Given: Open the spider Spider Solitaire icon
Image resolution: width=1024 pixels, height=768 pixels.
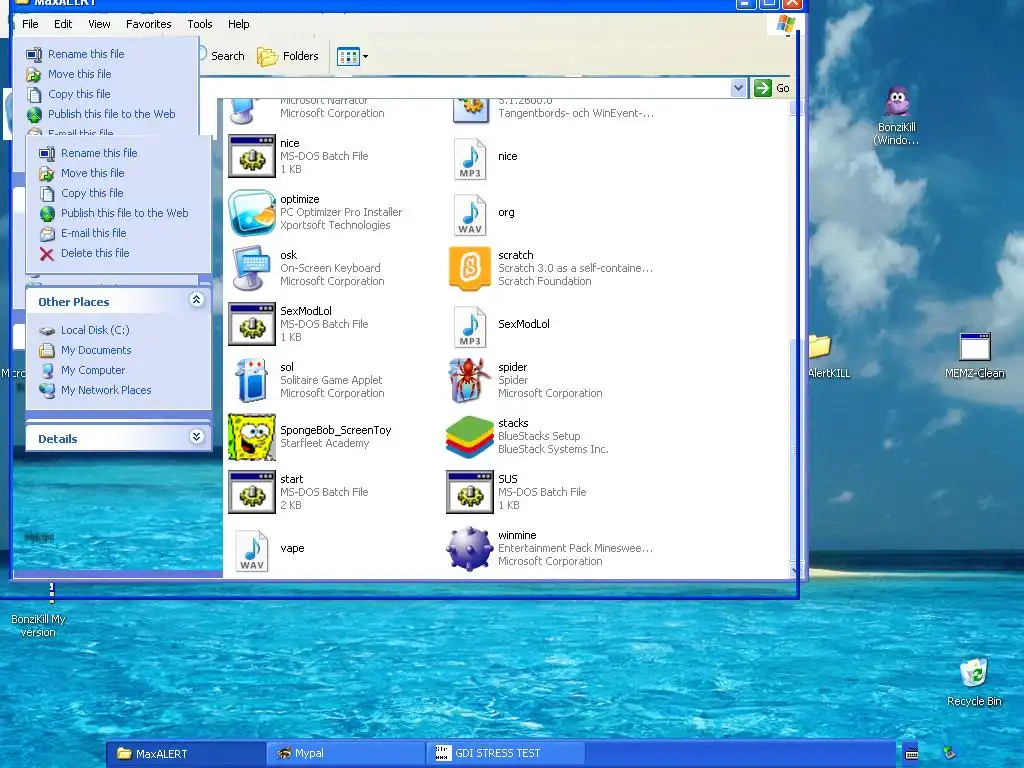Looking at the screenshot, I should pos(470,380).
